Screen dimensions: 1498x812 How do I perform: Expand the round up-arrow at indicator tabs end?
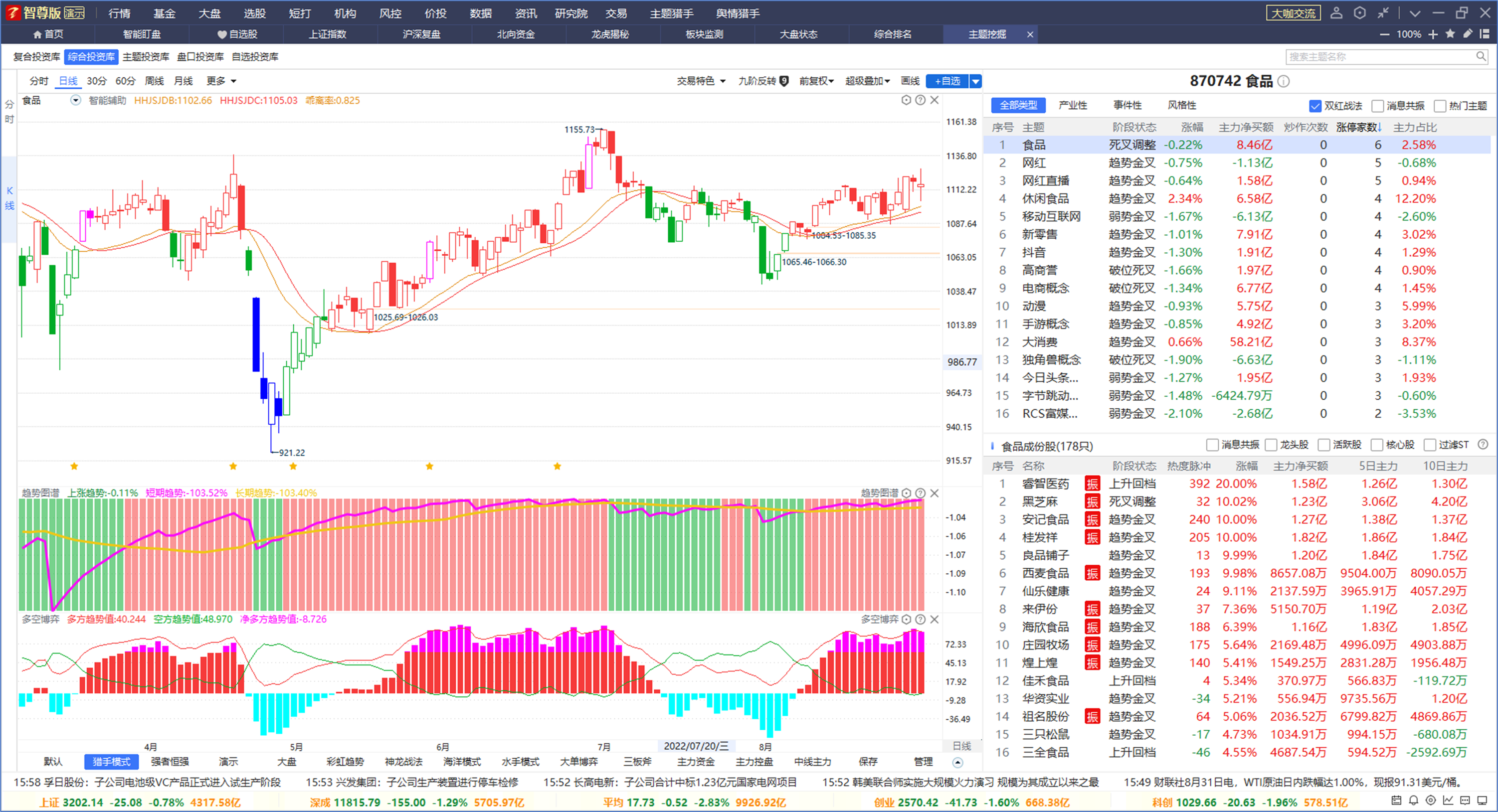pyautogui.click(x=958, y=762)
